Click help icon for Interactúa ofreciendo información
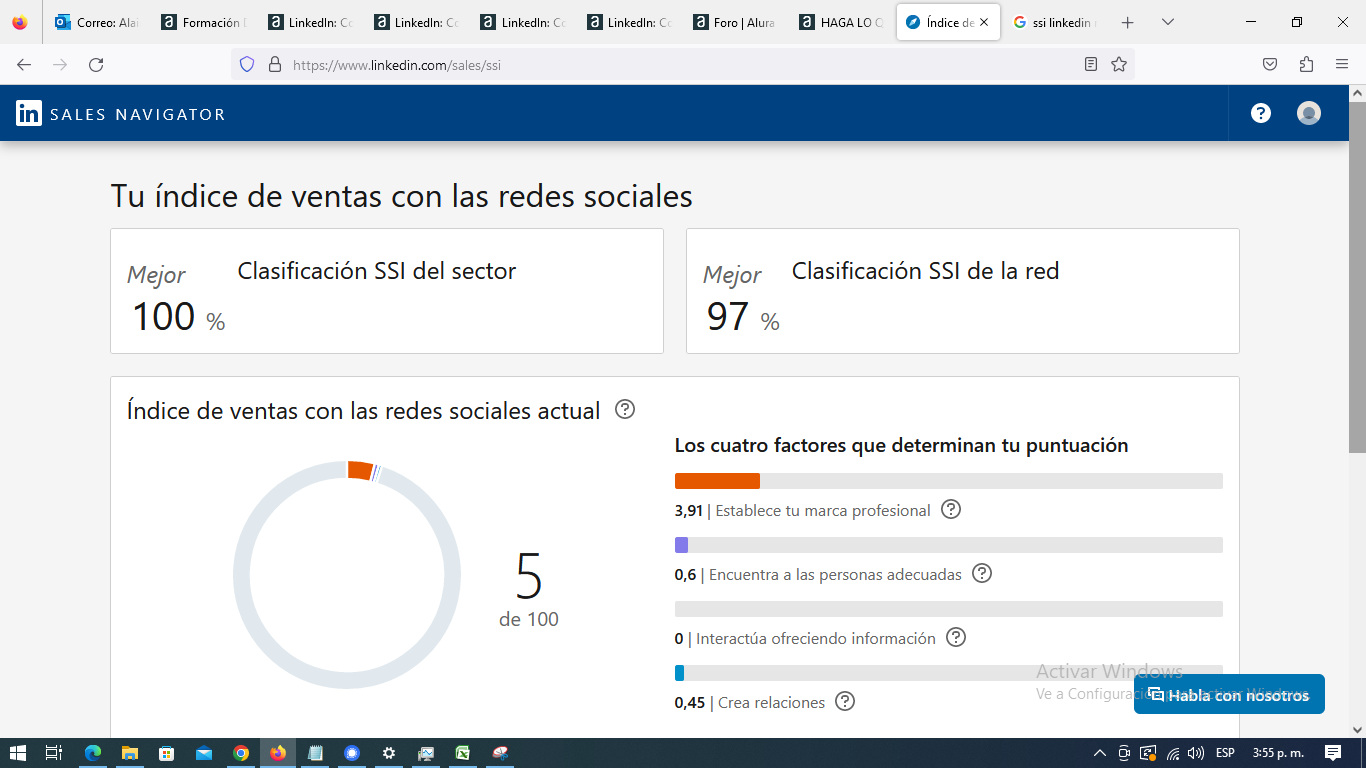This screenshot has height=768, width=1366. click(x=956, y=637)
